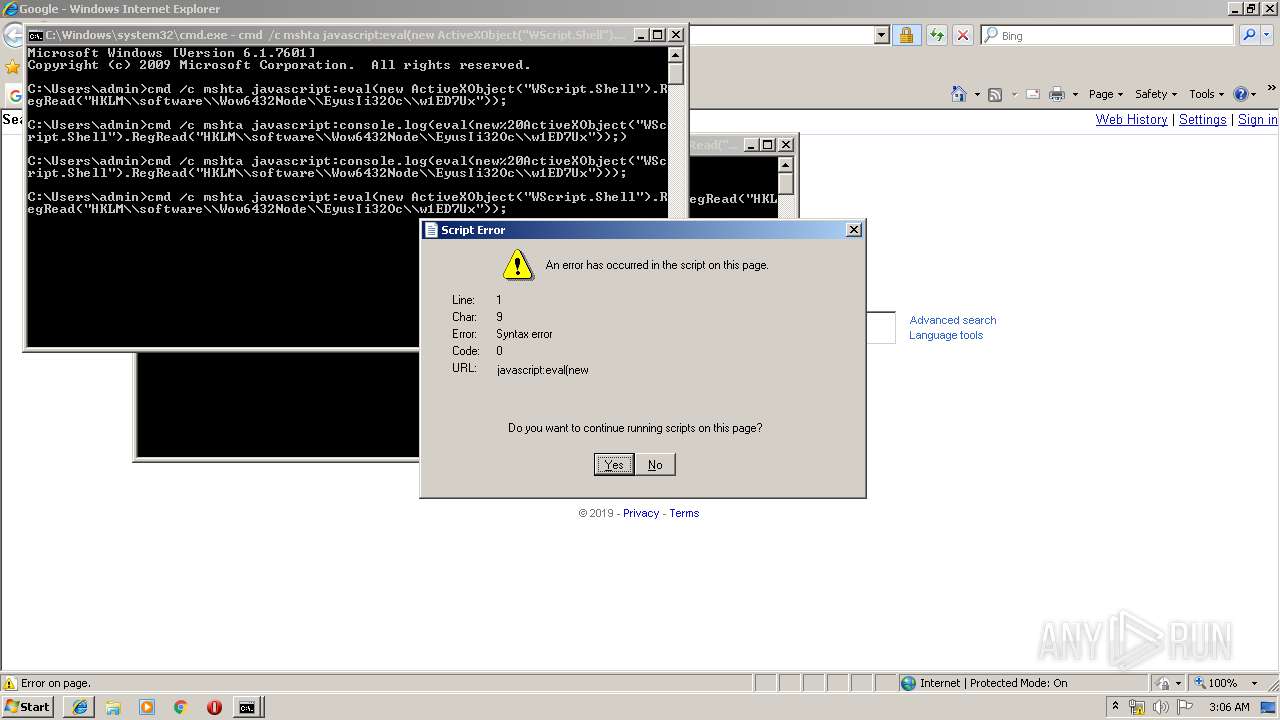Show hidden tray icons arrow

[x=1115, y=706]
